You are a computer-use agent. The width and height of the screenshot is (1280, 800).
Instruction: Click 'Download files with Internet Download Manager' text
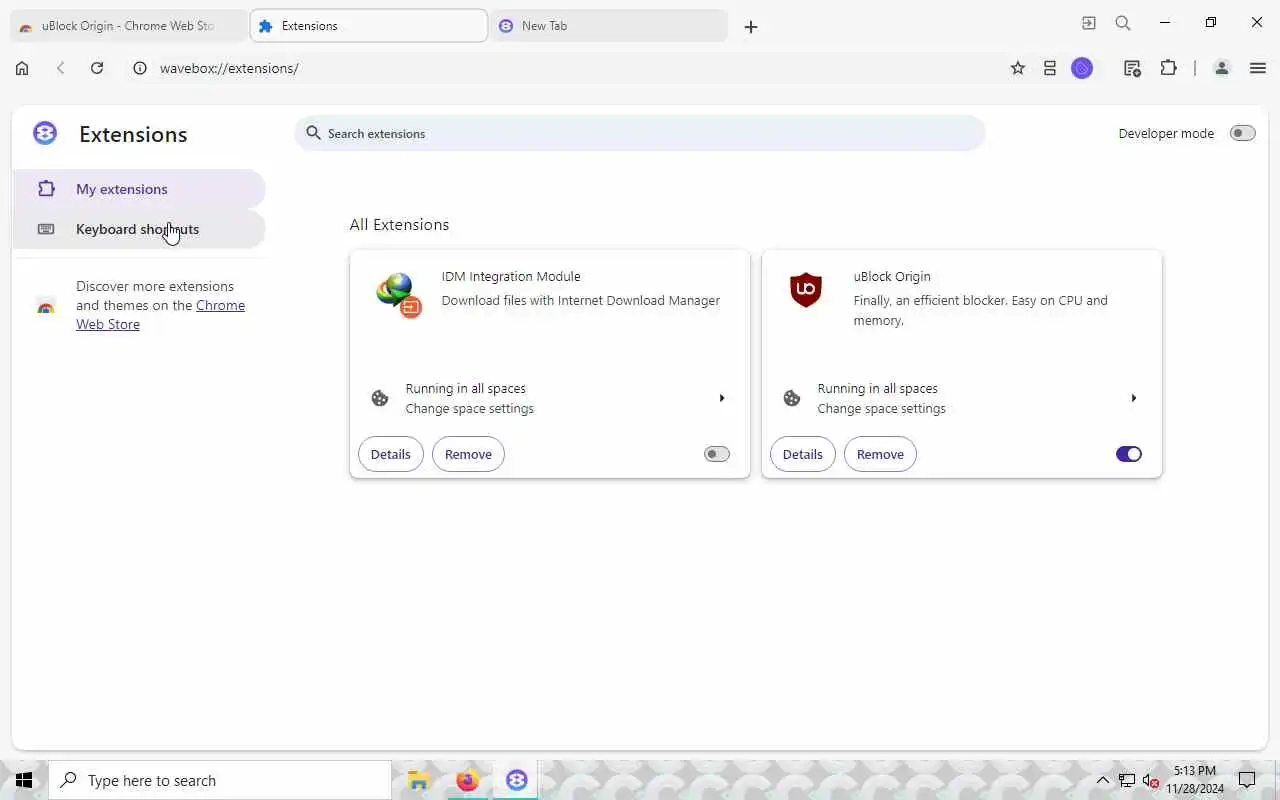581,300
